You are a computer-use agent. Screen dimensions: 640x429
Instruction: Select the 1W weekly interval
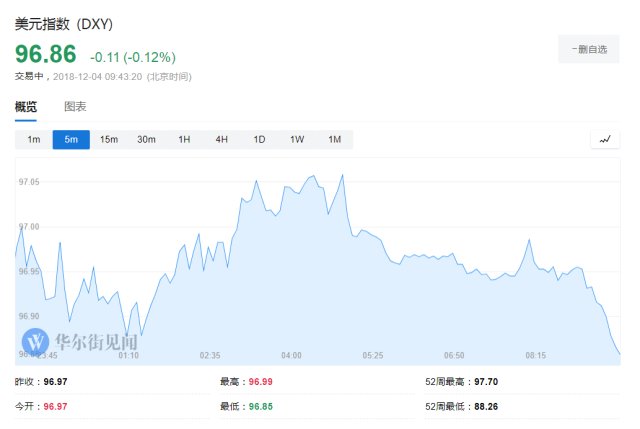297,140
